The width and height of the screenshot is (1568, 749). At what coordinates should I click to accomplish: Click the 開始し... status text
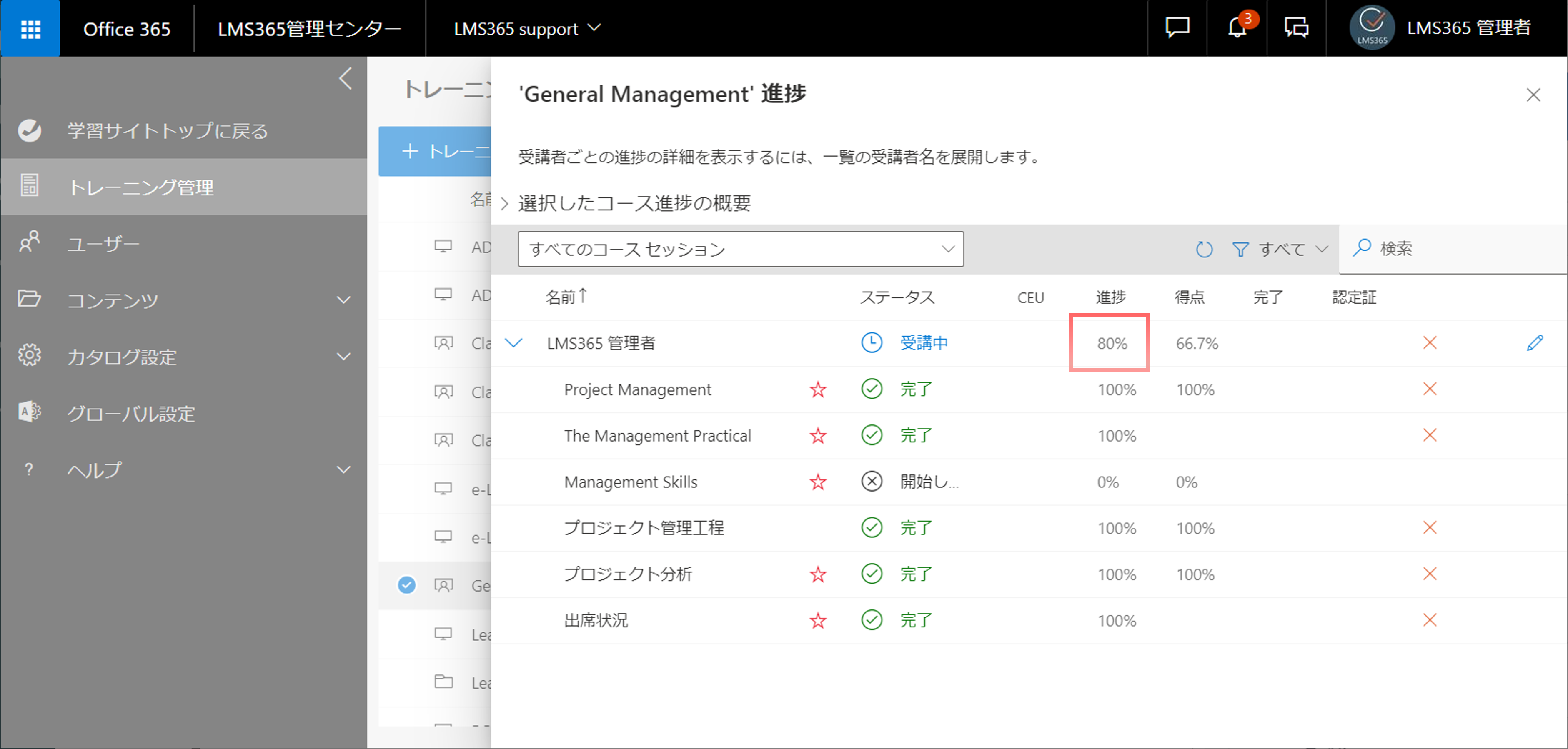(929, 481)
